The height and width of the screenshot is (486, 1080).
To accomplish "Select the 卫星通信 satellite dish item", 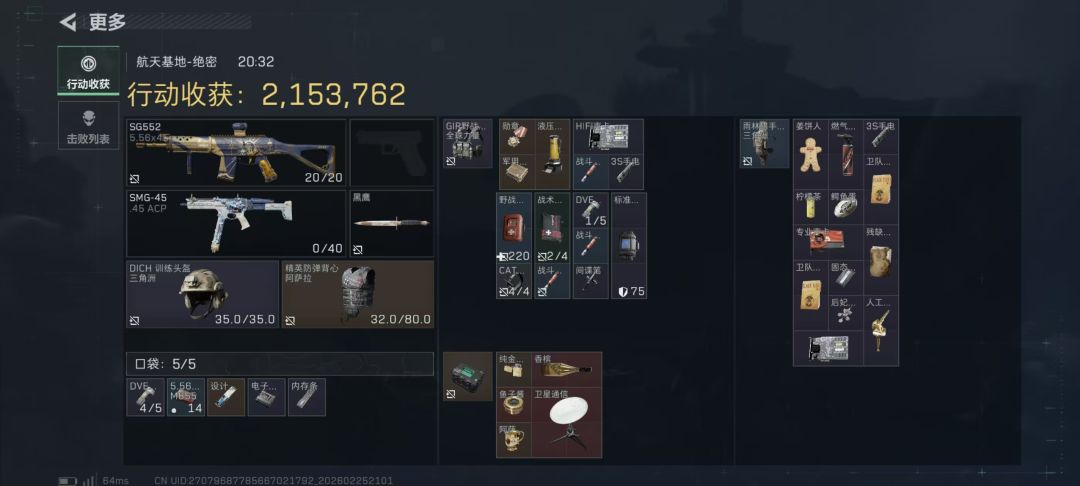I will pos(567,423).
